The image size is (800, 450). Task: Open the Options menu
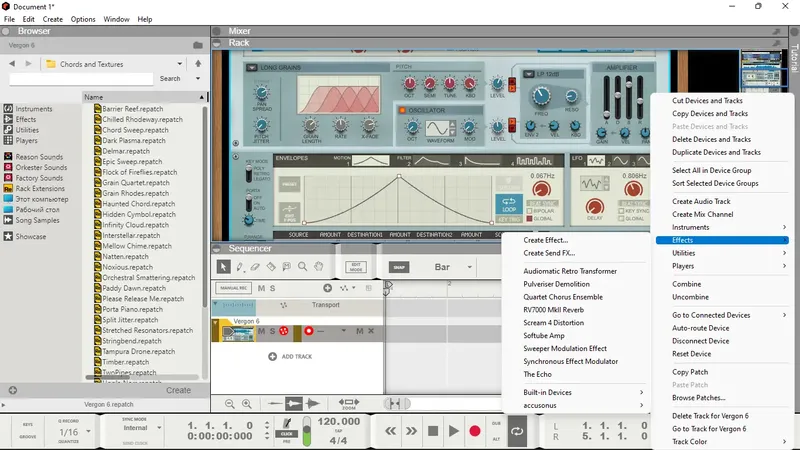pos(83,19)
